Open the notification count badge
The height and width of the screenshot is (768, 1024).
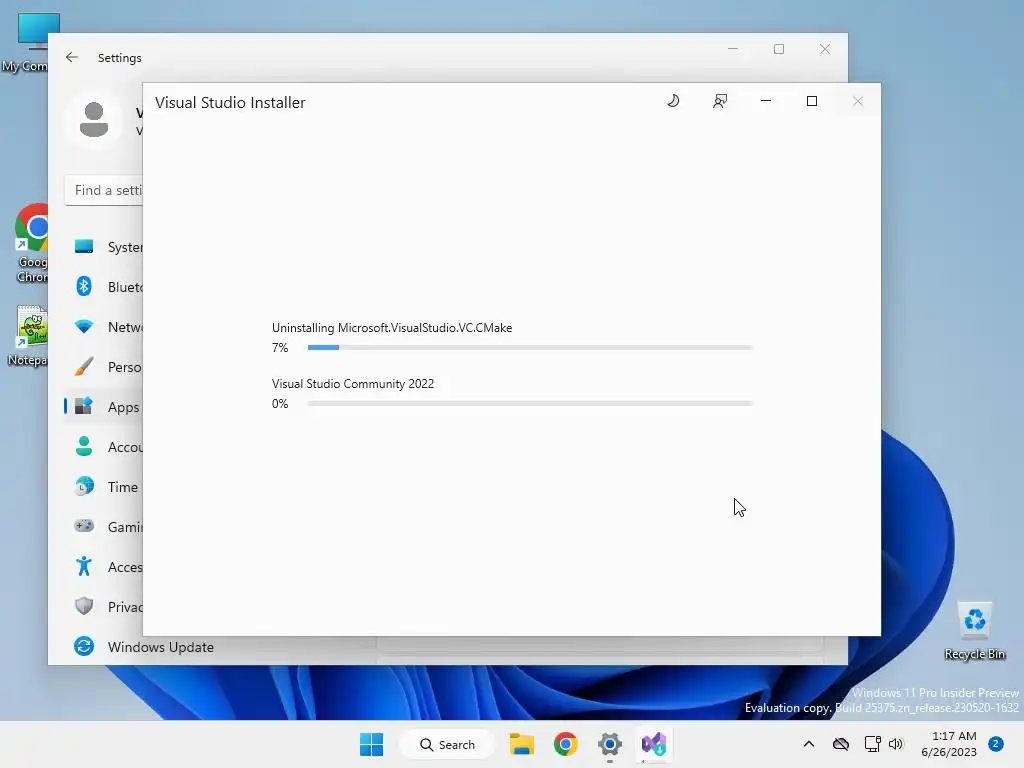pos(996,744)
